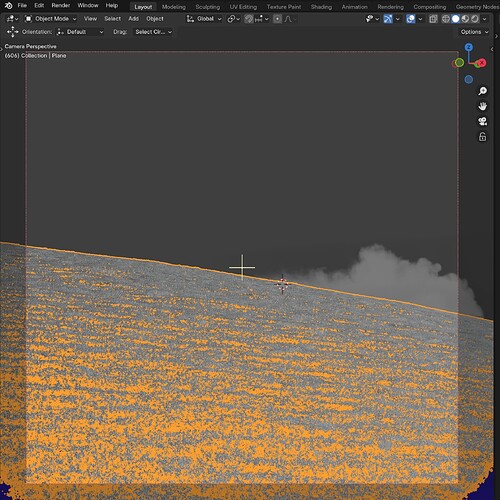This screenshot has height=500, width=500.
Task: Toggle the Show Gizmo button
Action: (x=388, y=19)
